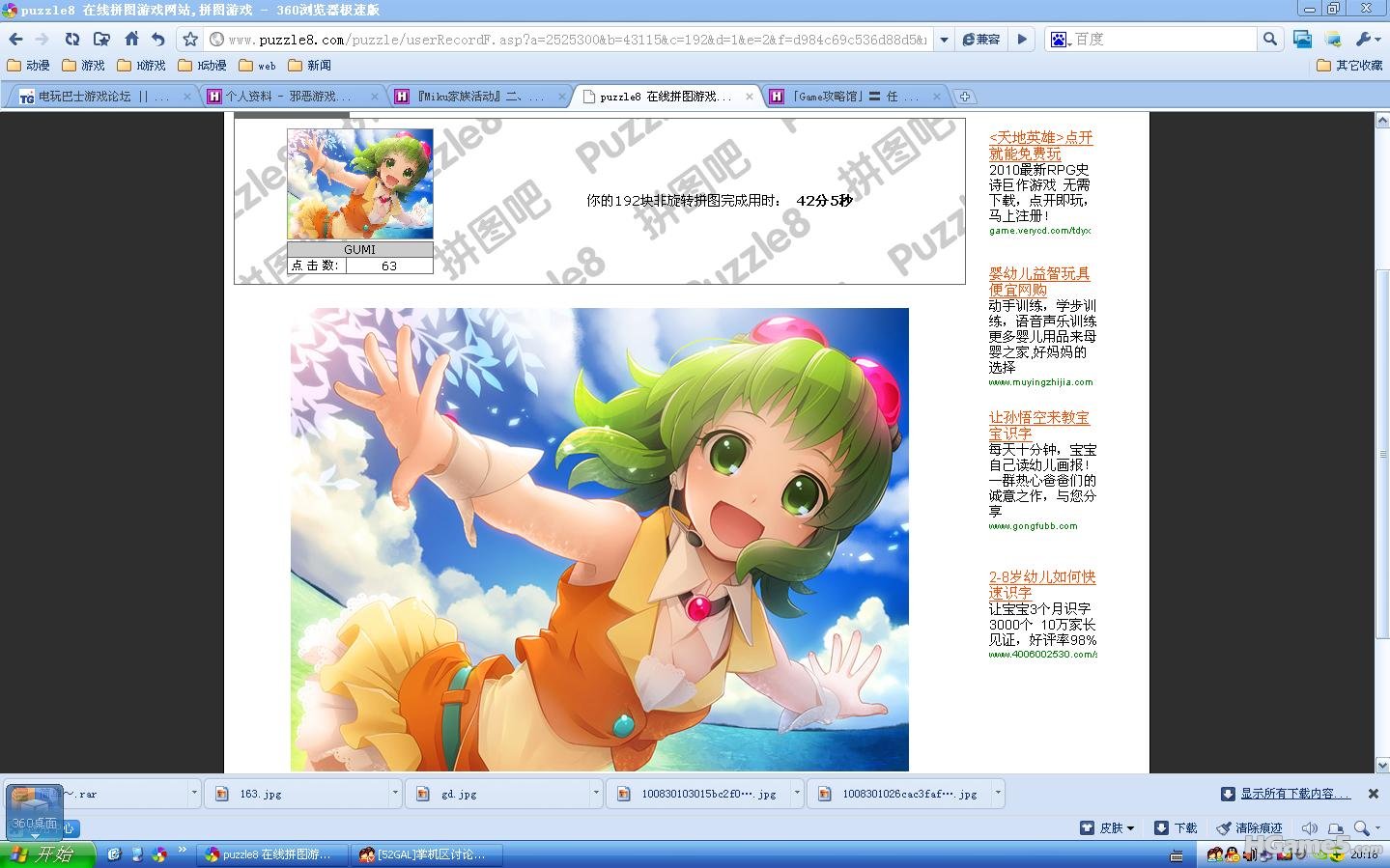
Task: Click the play arrow button next to 兼容
Action: (x=1022, y=40)
